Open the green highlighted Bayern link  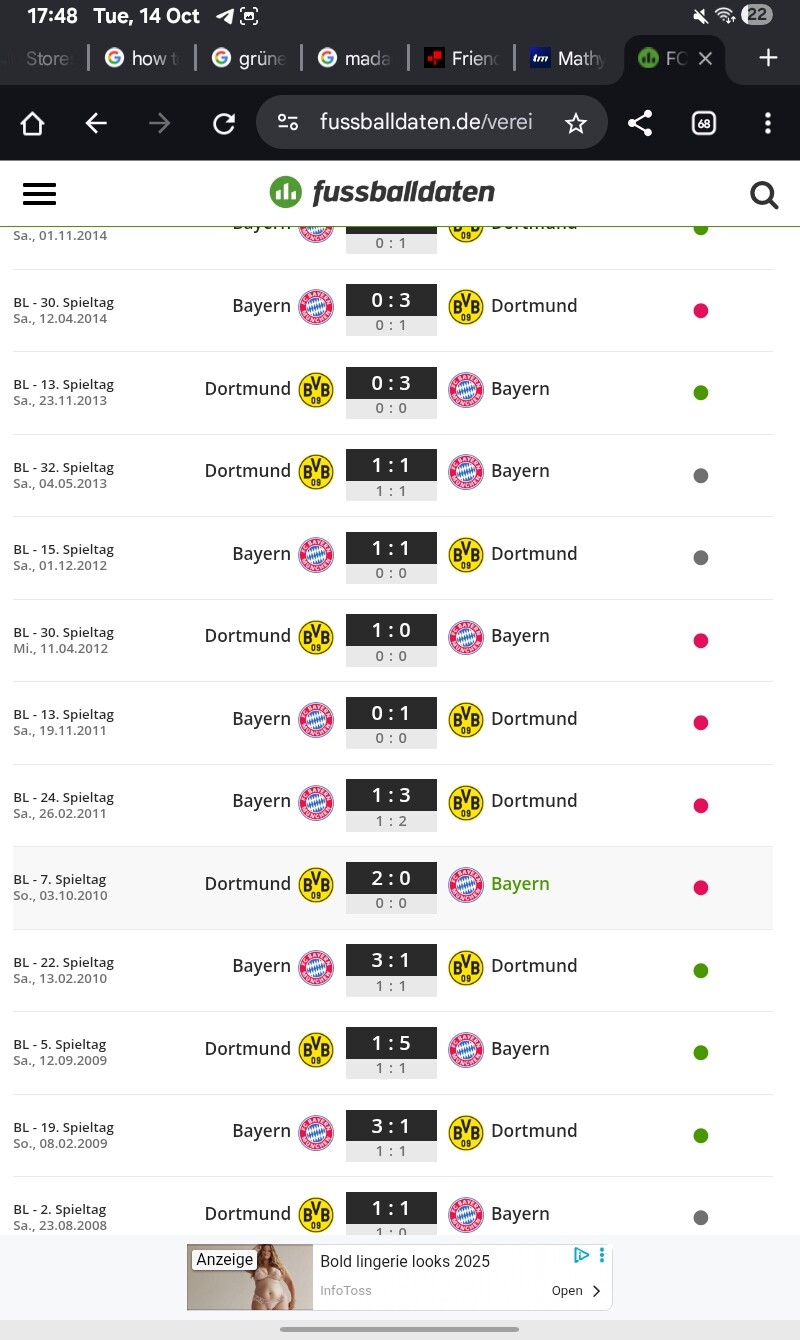520,884
